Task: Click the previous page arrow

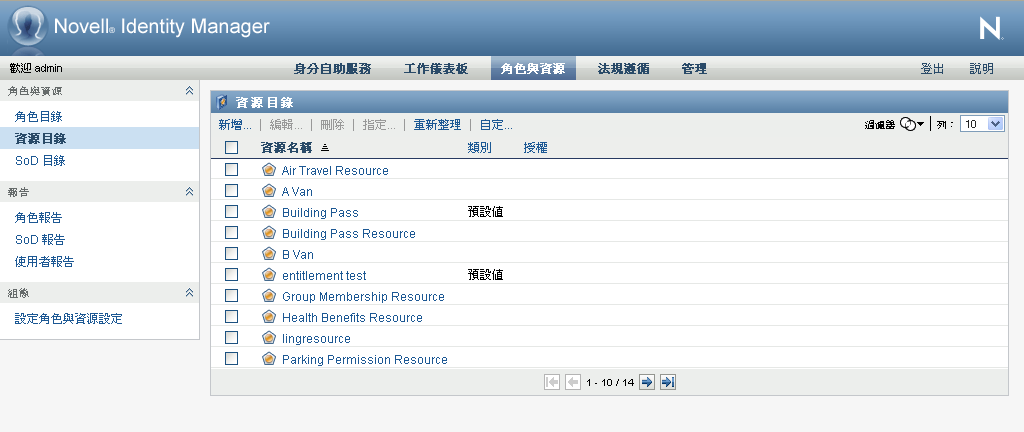Action: click(x=573, y=382)
